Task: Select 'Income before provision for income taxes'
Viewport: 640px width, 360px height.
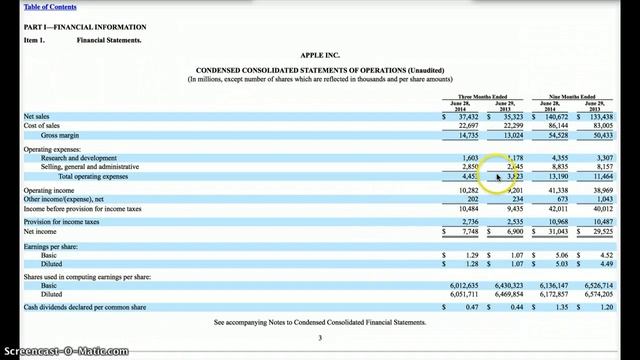Action: [x=82, y=209]
